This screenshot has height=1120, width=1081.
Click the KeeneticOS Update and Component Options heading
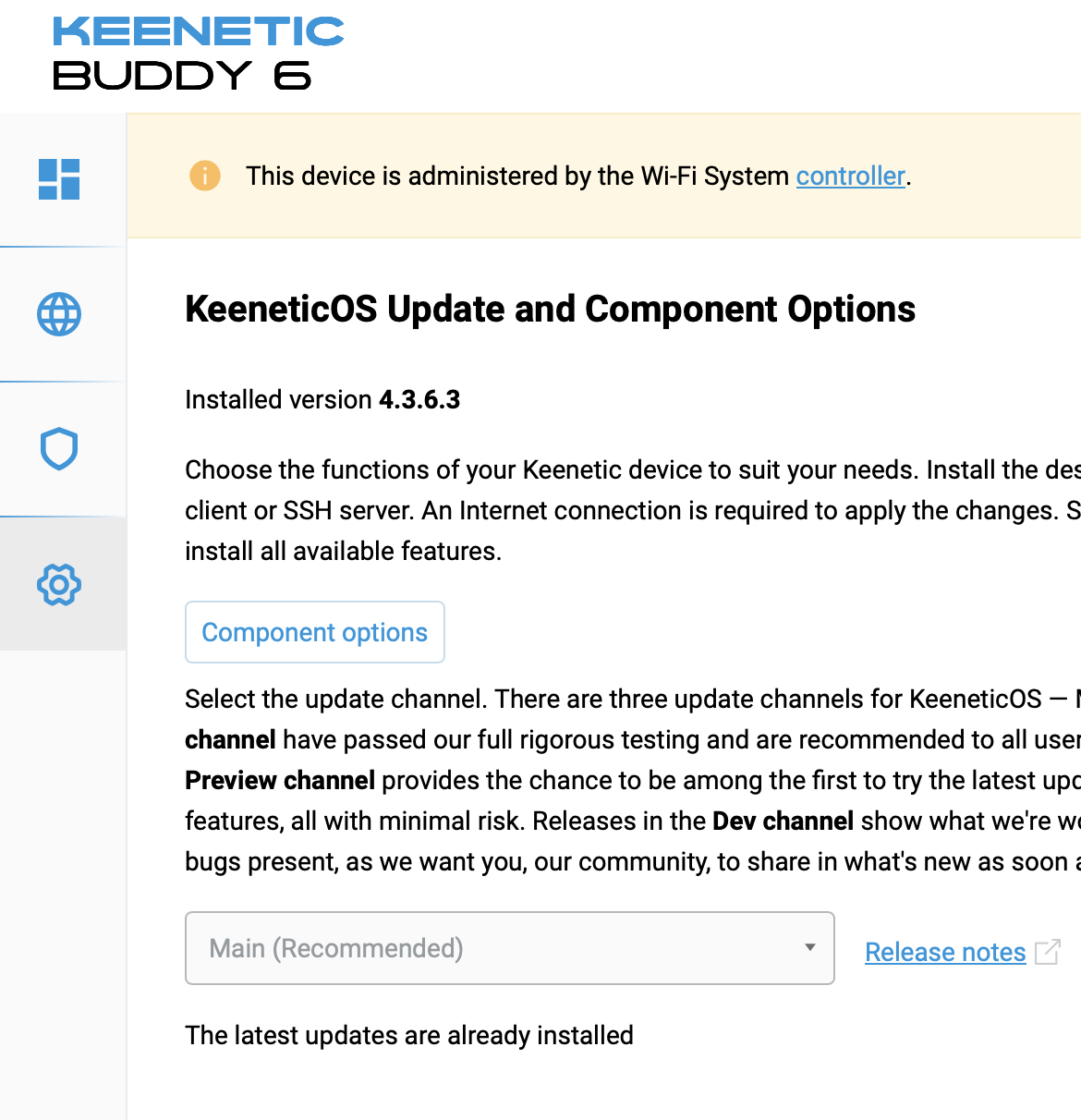coord(550,309)
